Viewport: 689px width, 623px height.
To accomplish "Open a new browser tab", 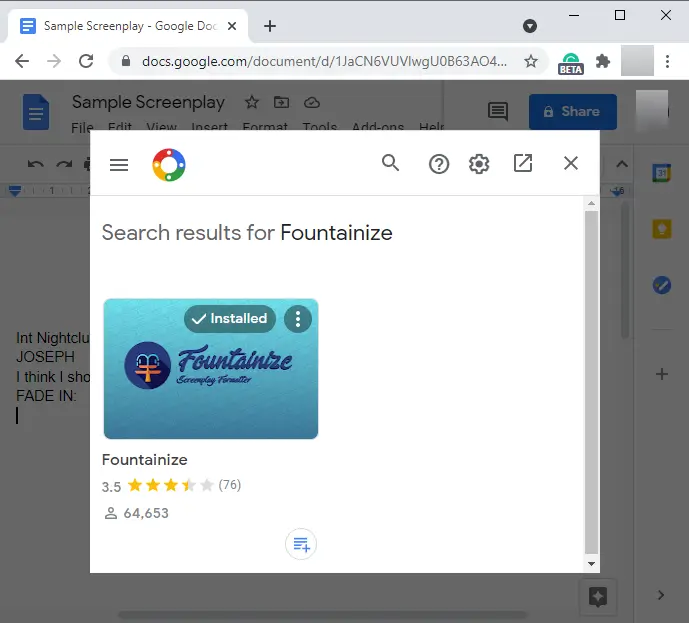I will click(x=270, y=26).
